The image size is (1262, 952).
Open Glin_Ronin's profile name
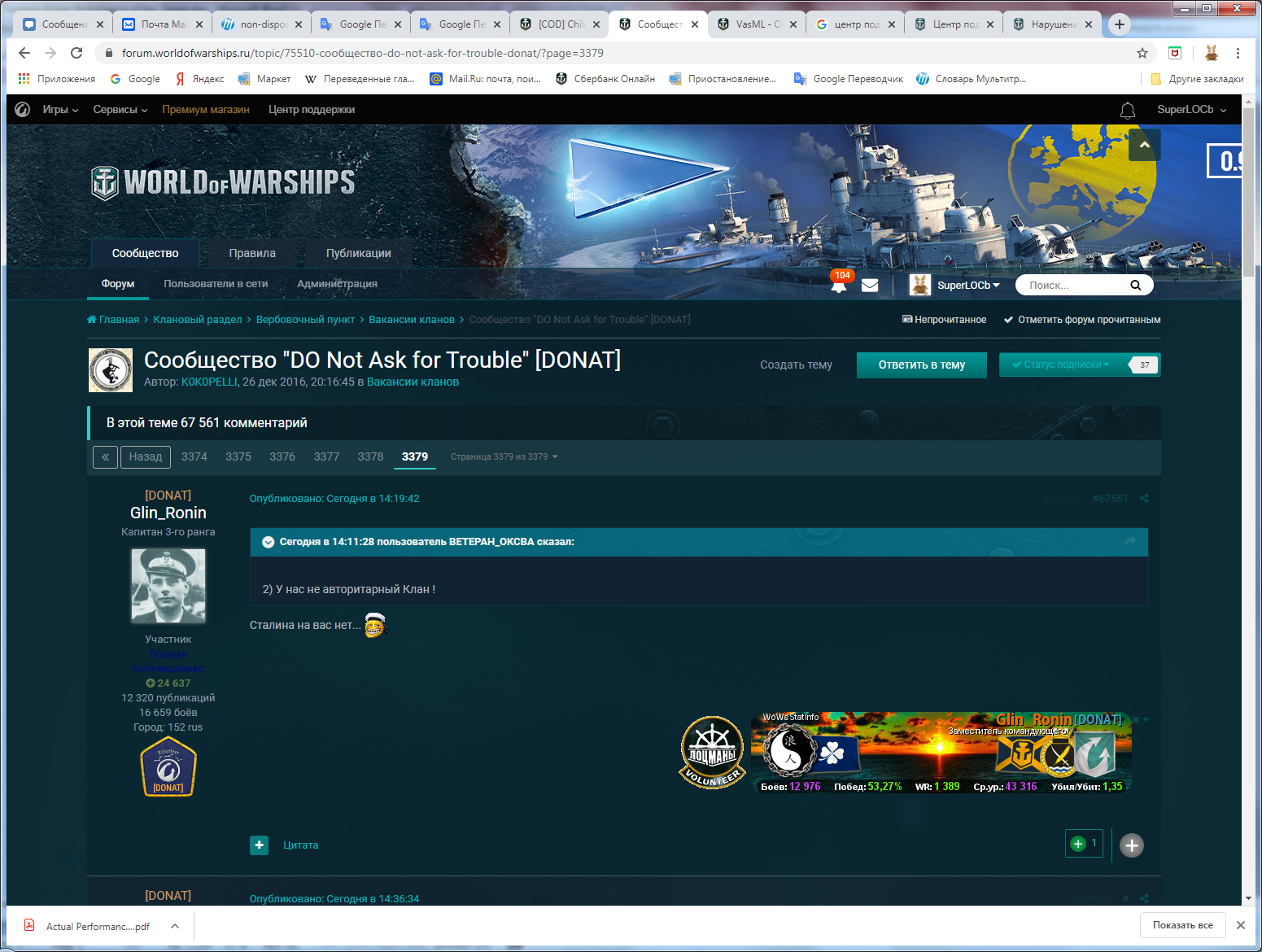tap(168, 513)
